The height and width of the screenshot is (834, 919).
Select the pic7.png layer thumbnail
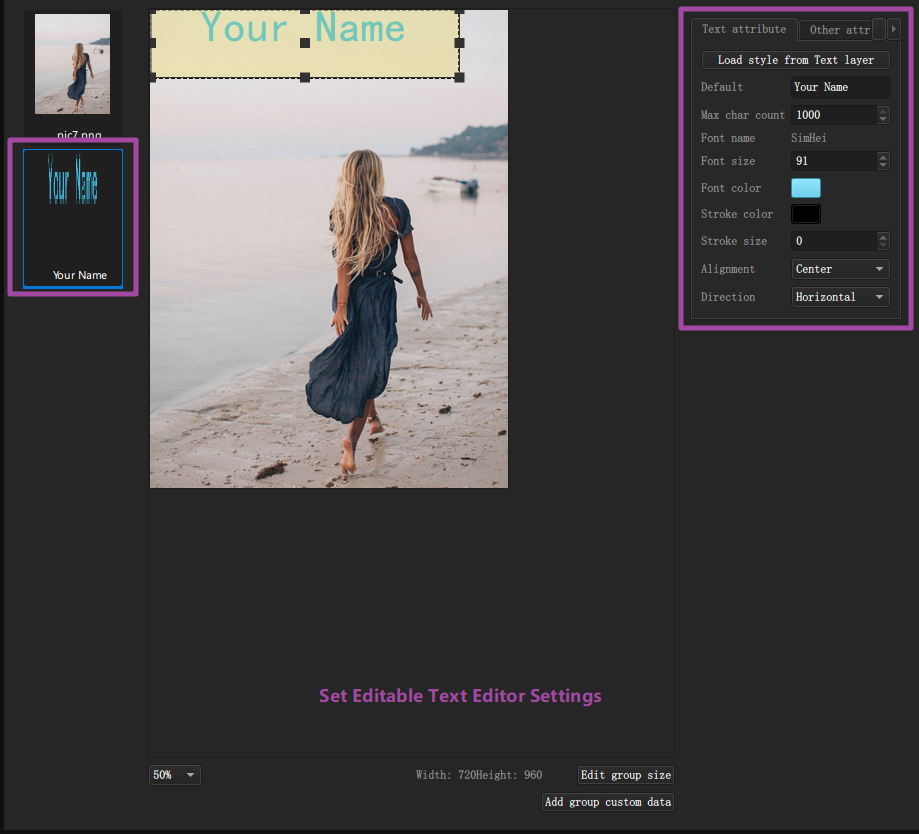73,64
